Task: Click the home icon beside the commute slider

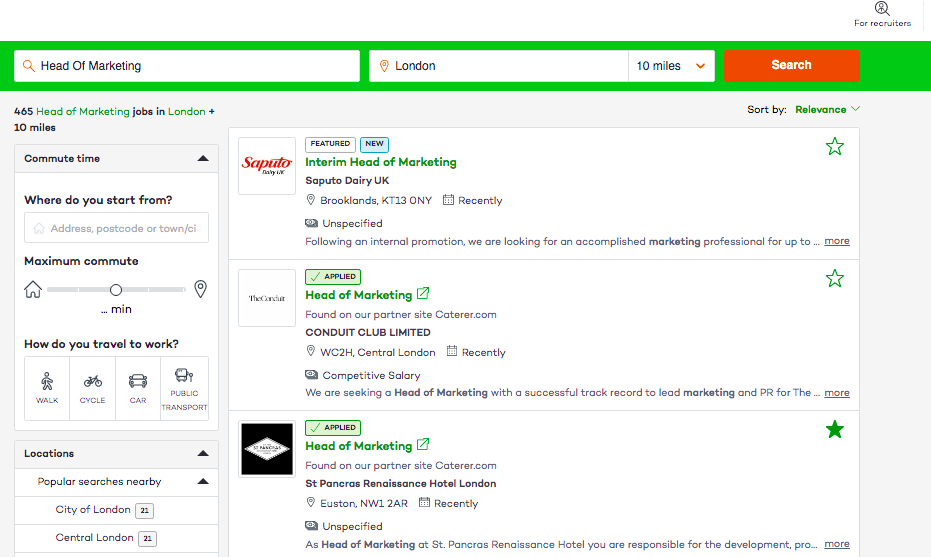Action: pos(33,289)
